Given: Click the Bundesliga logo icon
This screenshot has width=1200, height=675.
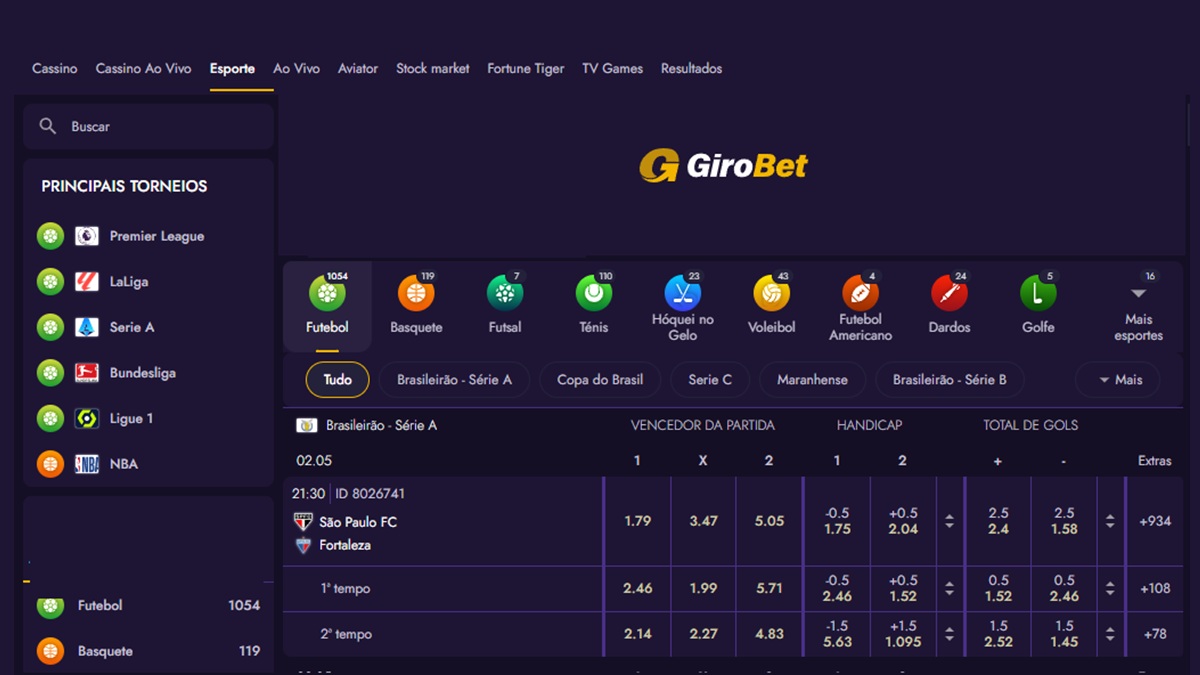Looking at the screenshot, I should point(87,373).
